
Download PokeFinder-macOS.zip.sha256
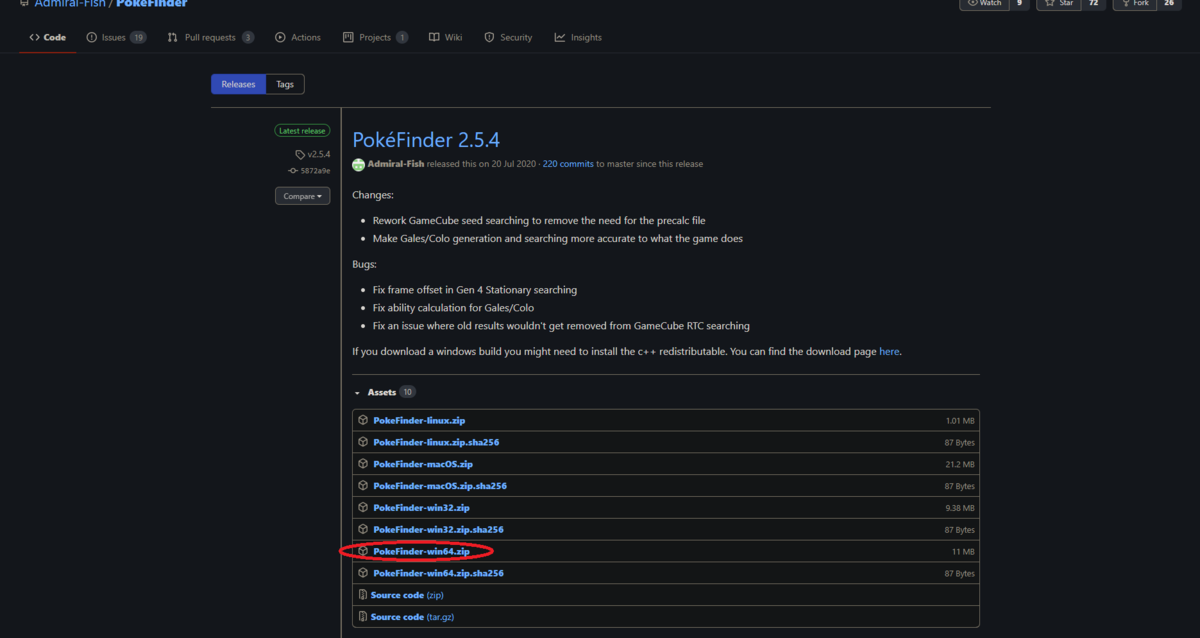[x=440, y=486]
